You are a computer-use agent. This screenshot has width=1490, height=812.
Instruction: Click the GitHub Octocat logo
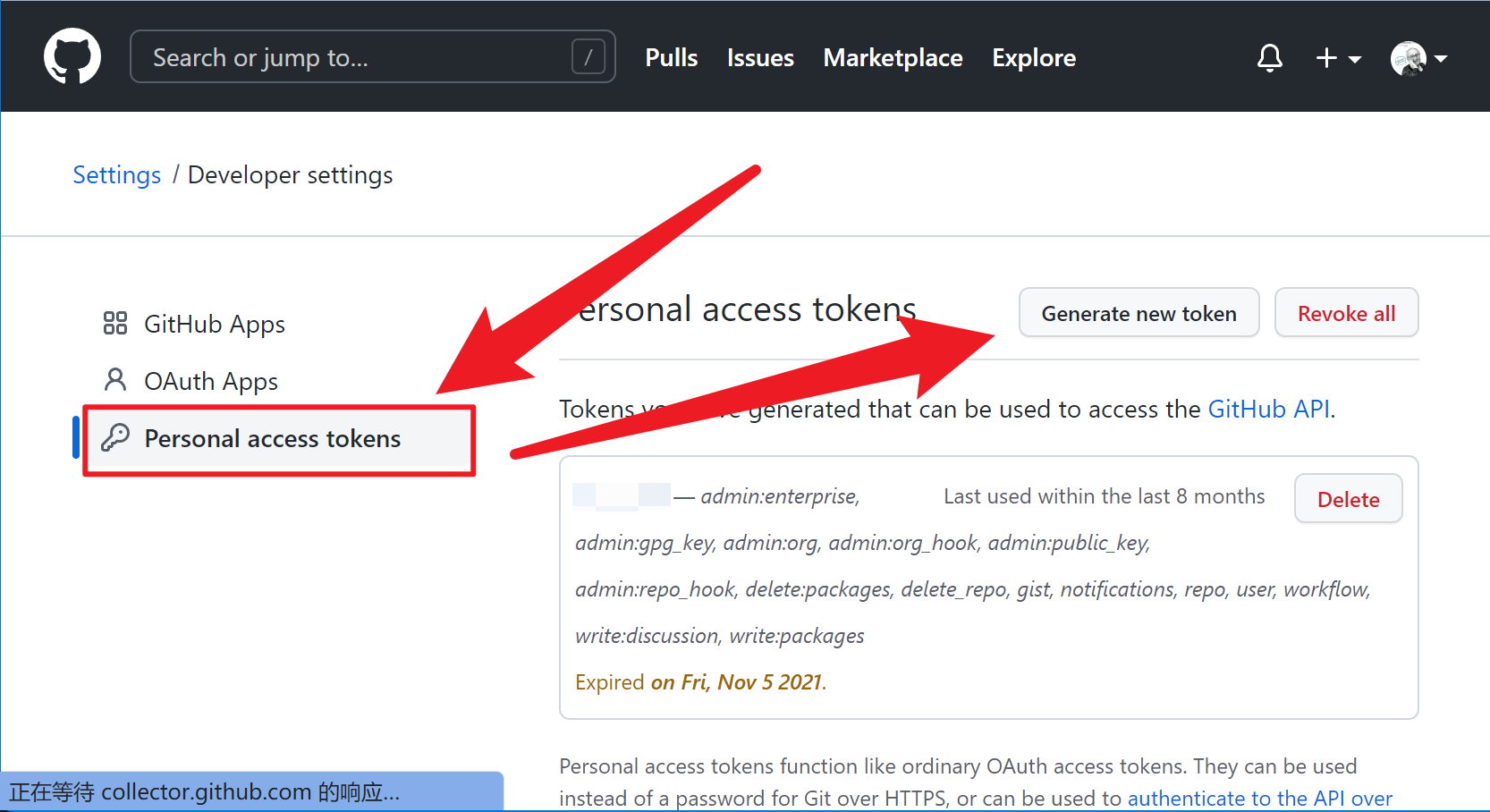tap(72, 56)
